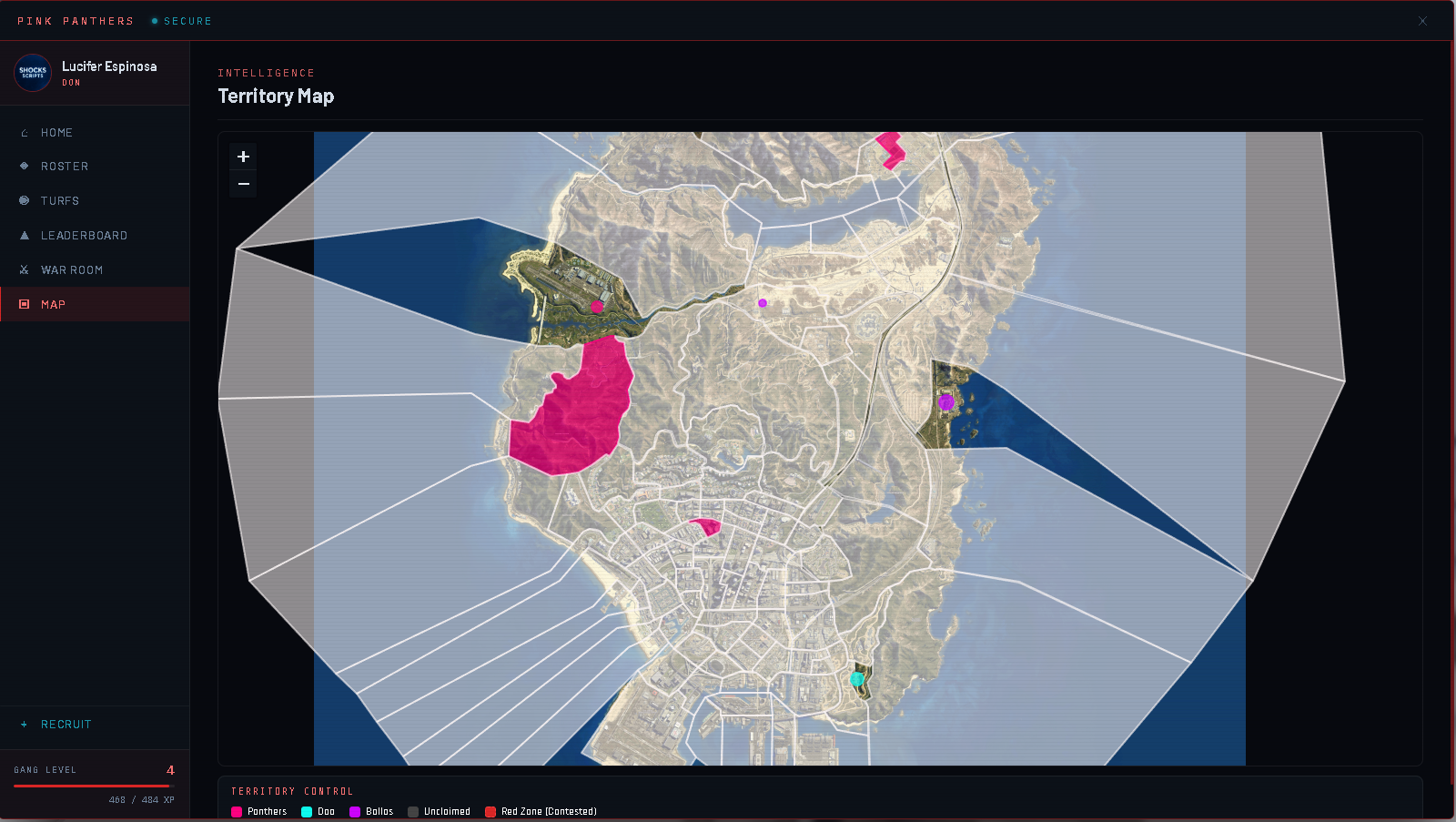Click the pink territory at map's top edge

[891, 149]
